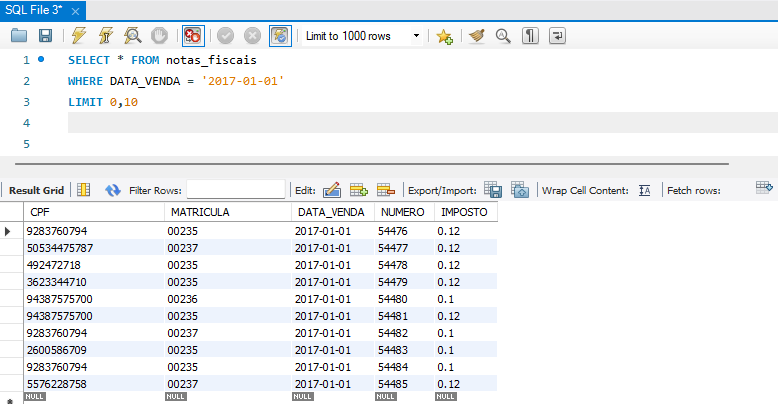
Task: Place cursor on LIMIT 0,10 line
Action: (103, 102)
